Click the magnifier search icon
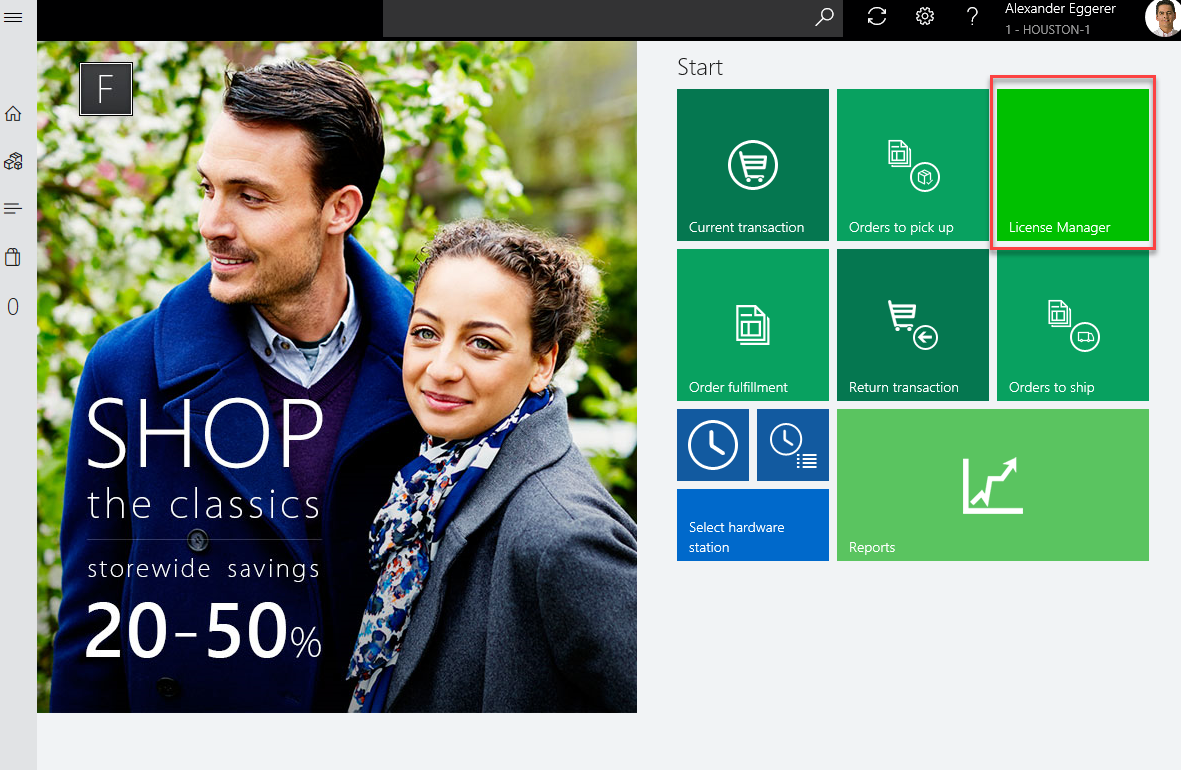The width and height of the screenshot is (1181, 770). point(825,17)
